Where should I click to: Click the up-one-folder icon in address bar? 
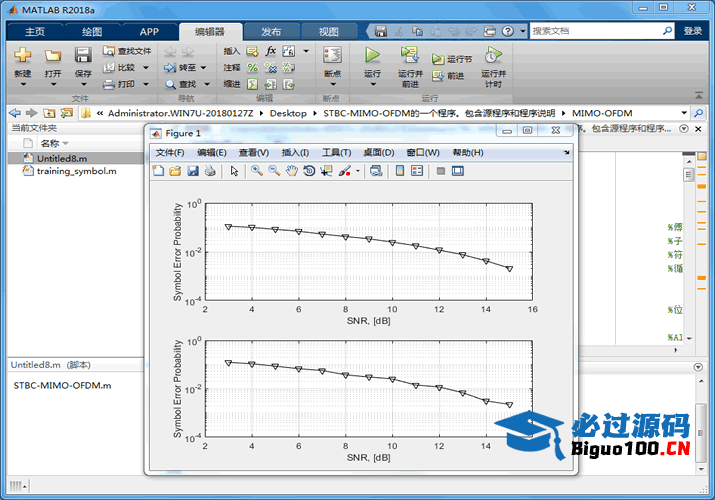[x=49, y=113]
